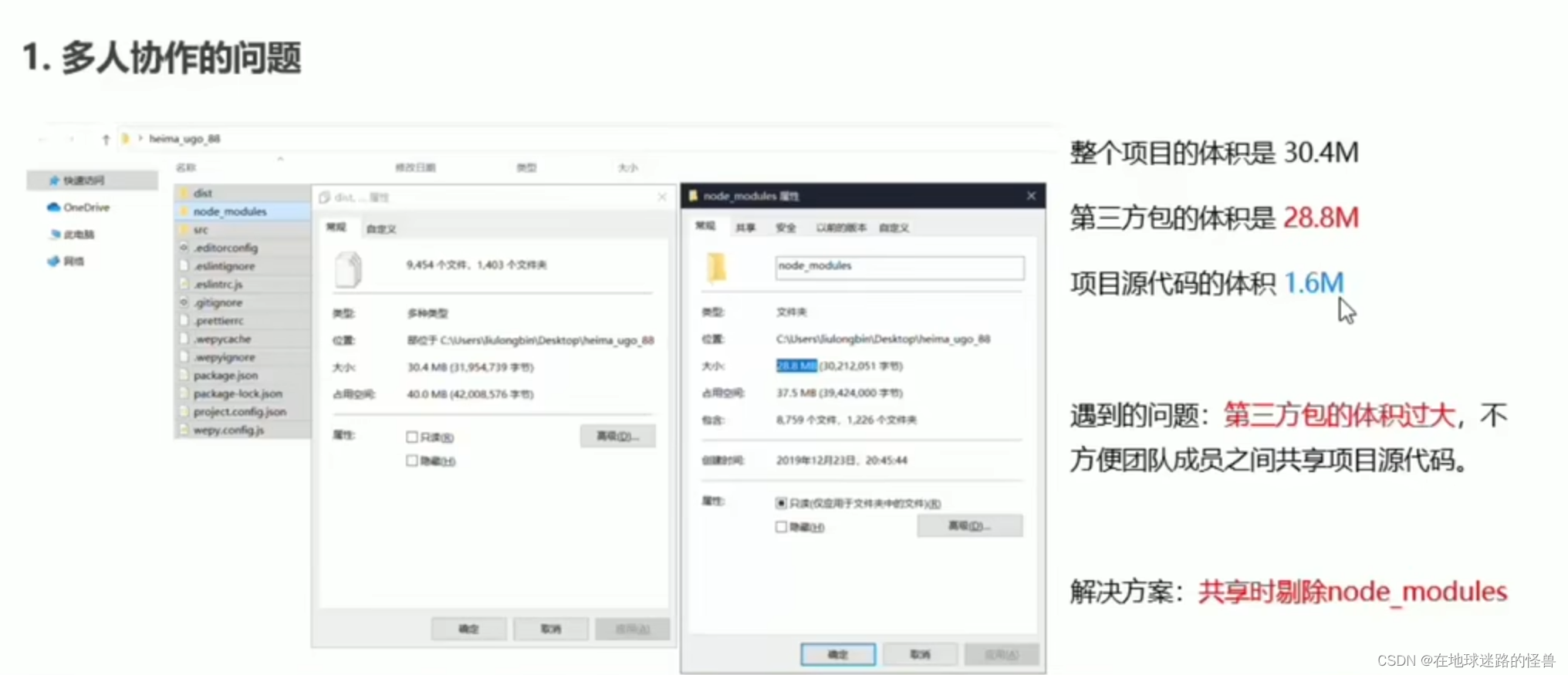
Task: Click the heima_ugo_88 breadcrumb in address bar
Action: [x=184, y=139]
